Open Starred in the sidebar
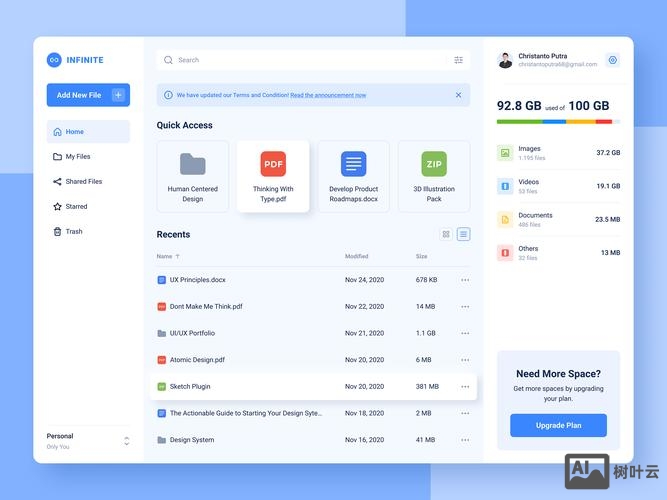This screenshot has width=667, height=500. click(x=76, y=207)
